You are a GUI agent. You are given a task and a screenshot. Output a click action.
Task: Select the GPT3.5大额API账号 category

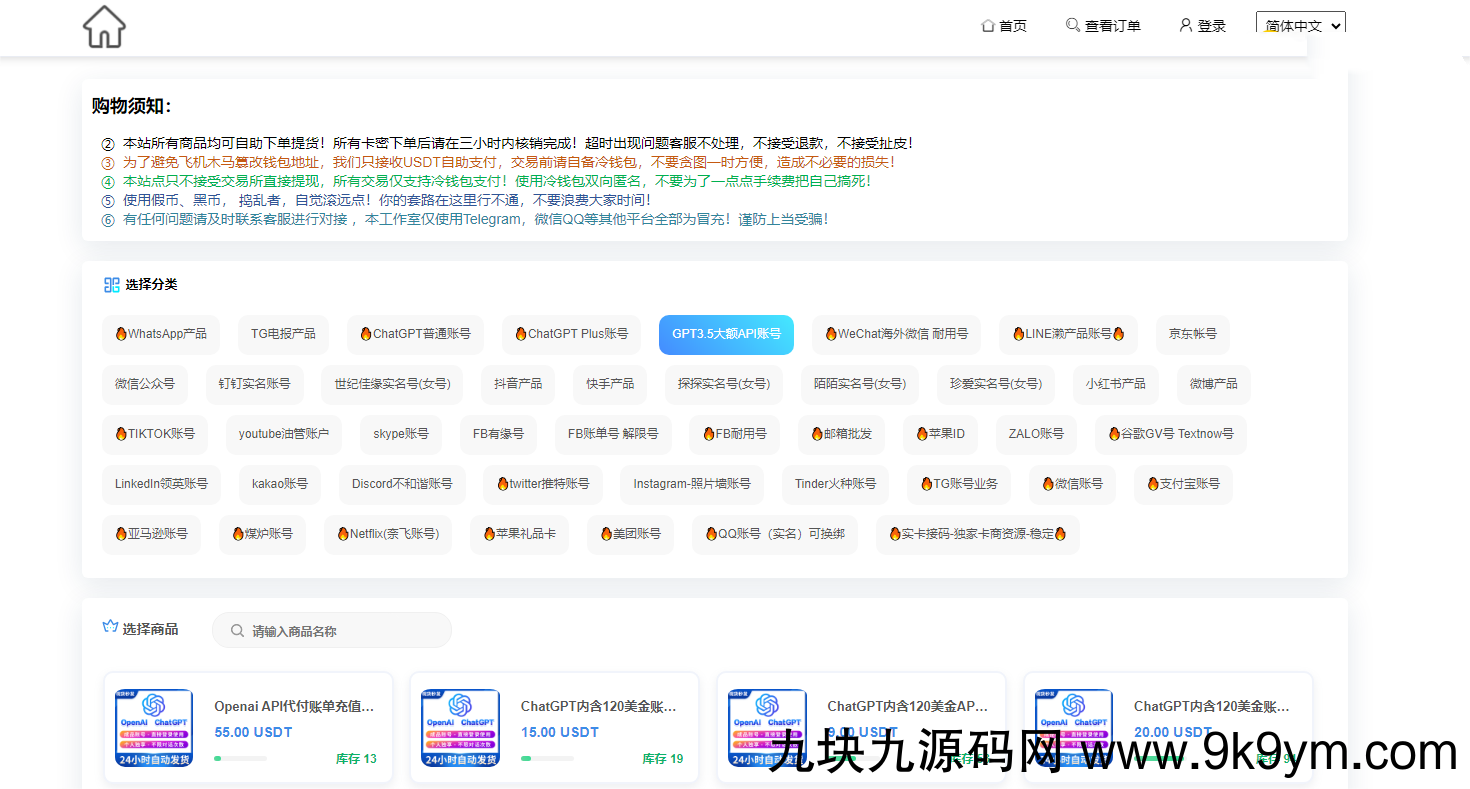point(726,334)
